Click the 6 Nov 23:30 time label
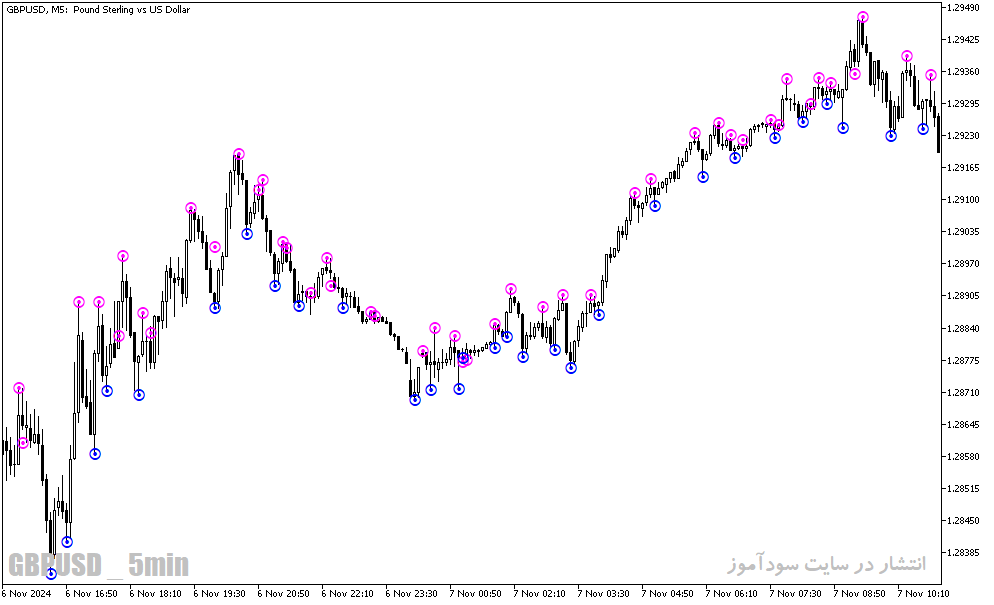 coord(411,594)
